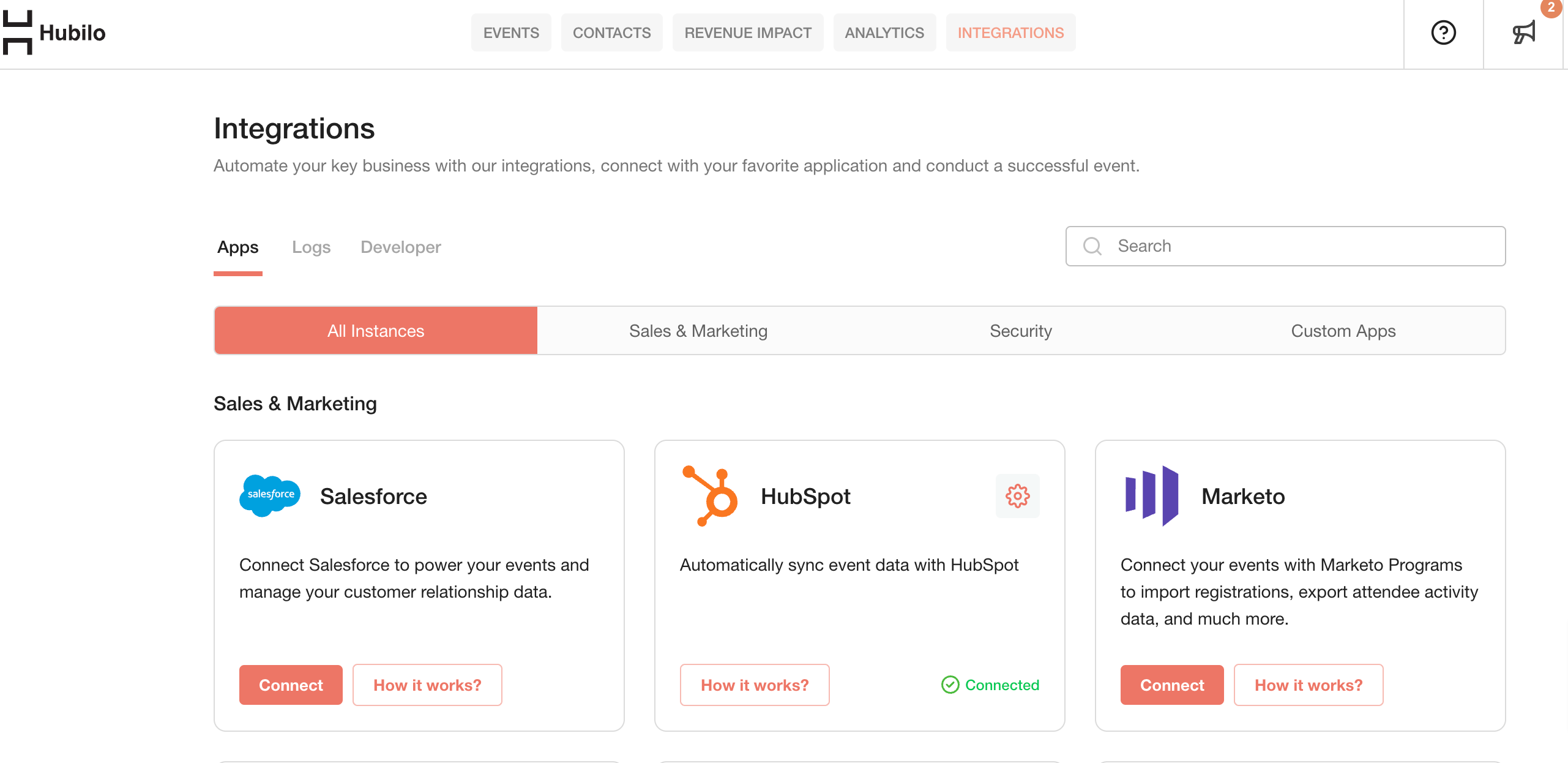Connect the Salesforce integration
This screenshot has height=763, width=1568.
pos(291,685)
